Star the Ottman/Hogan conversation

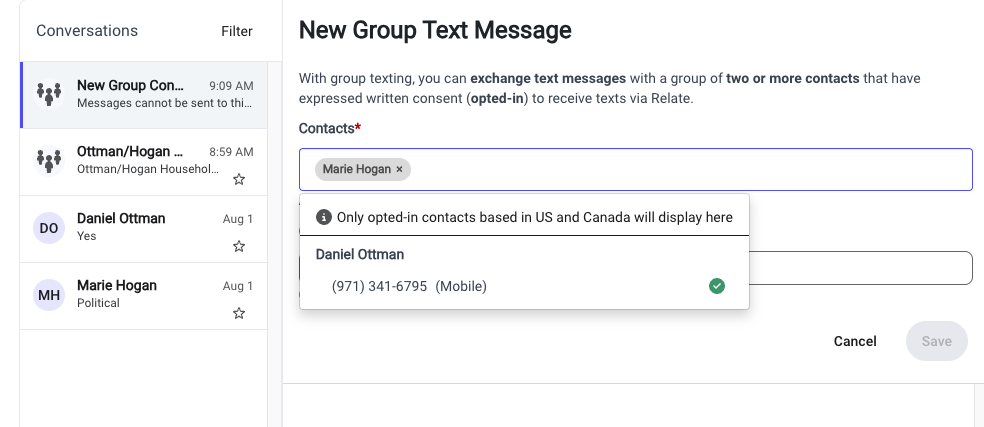239,180
